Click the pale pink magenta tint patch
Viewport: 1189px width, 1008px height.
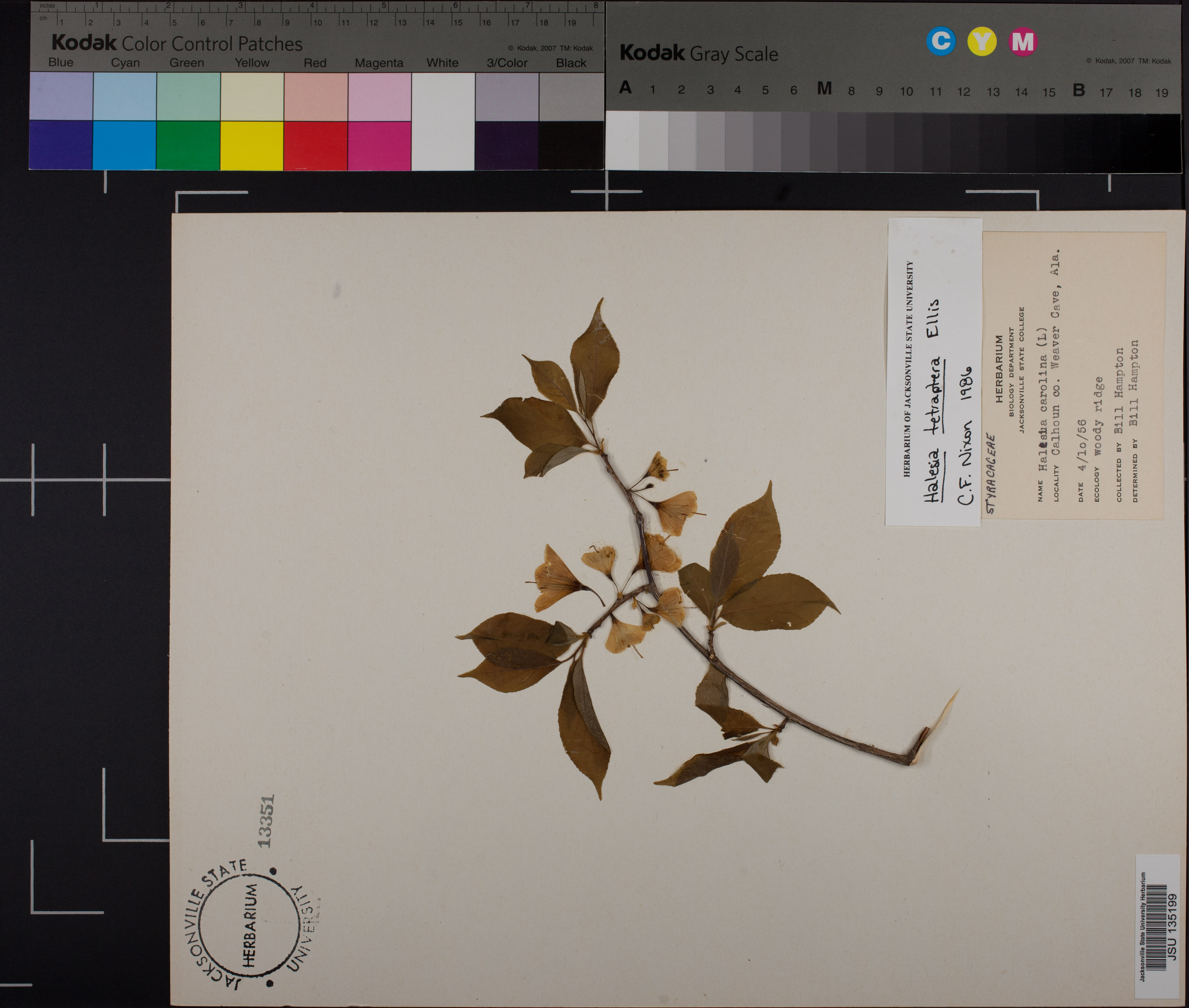379,96
